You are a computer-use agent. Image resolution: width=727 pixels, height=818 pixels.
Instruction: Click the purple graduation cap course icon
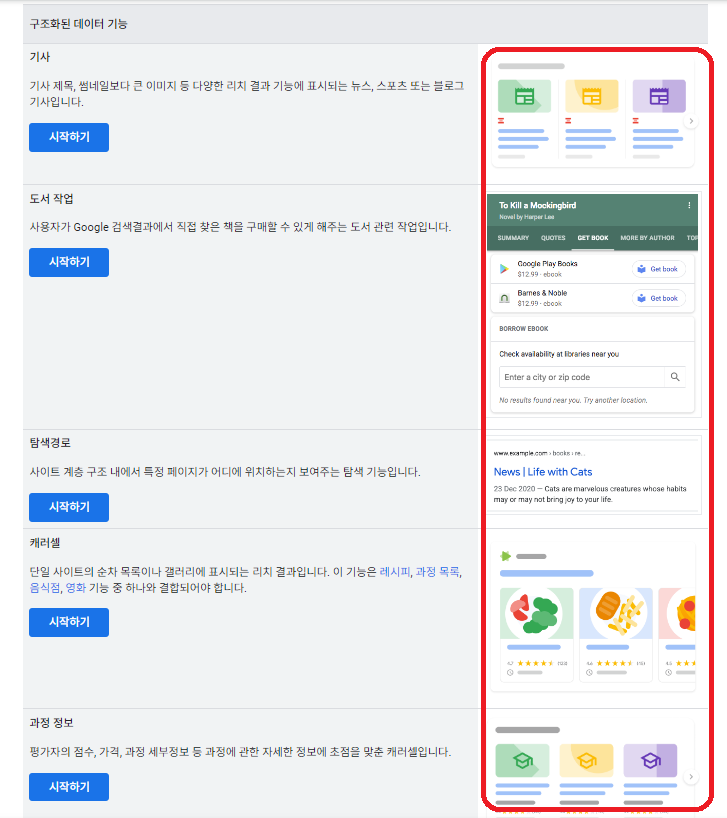650,761
